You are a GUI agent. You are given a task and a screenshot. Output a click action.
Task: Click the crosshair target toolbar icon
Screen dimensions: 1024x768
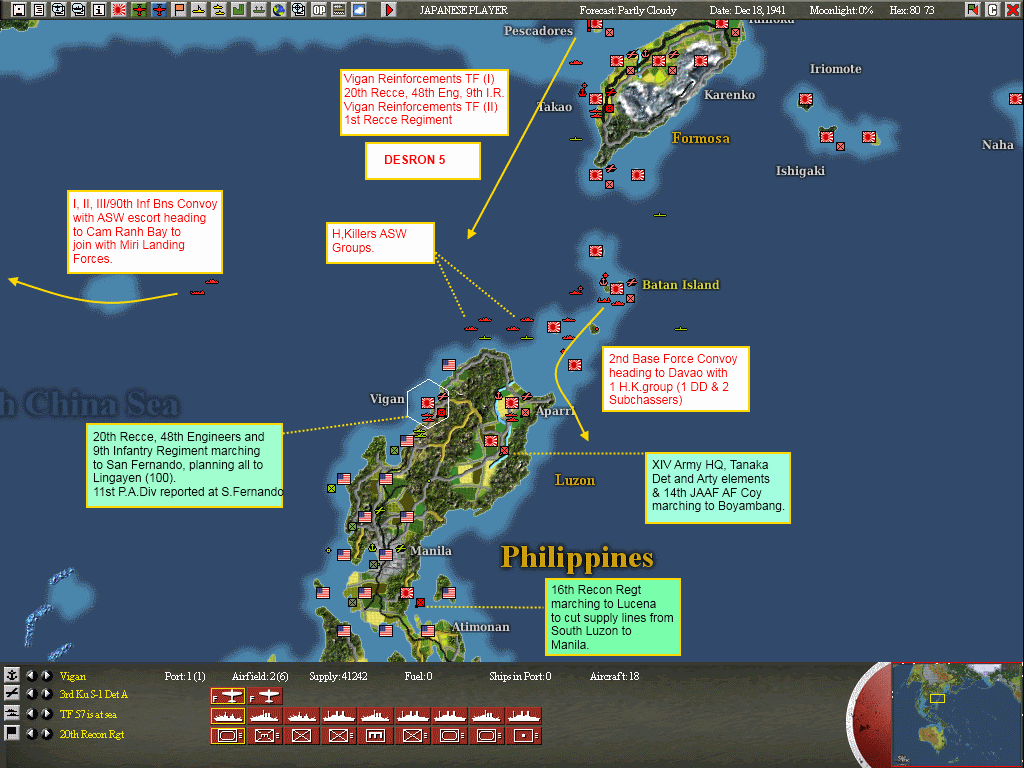pos(298,10)
